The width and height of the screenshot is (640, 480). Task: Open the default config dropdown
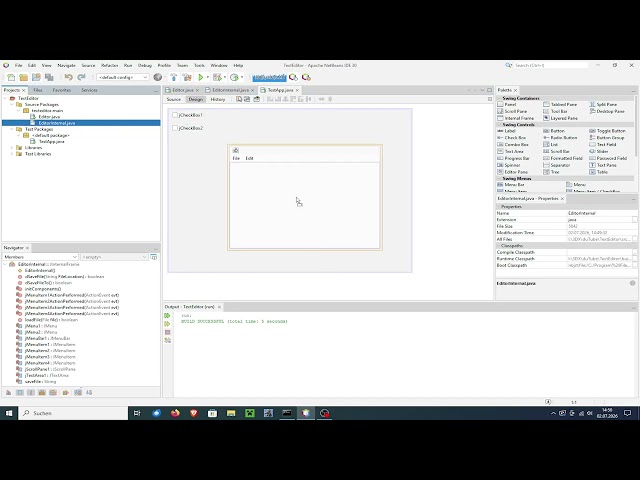coord(122,77)
